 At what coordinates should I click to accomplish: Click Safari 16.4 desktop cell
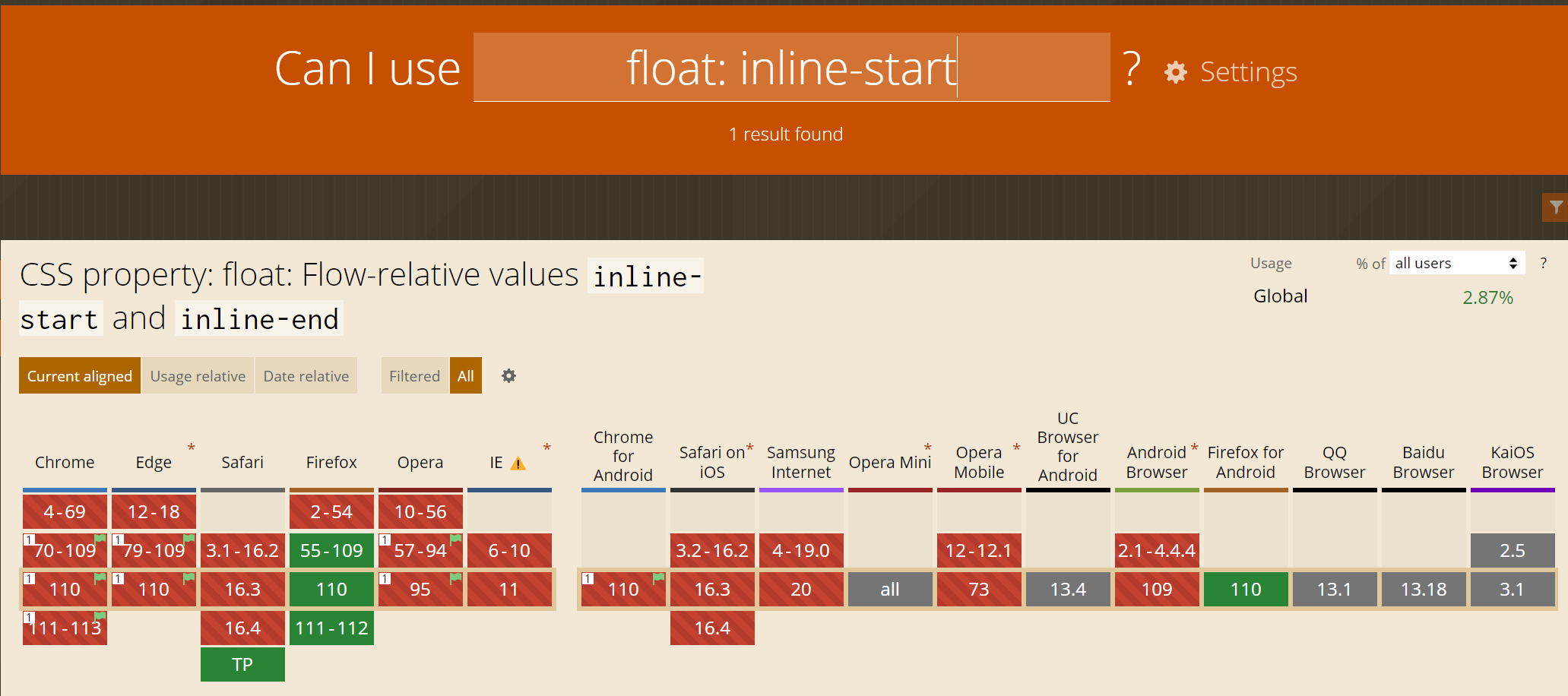pos(242,628)
